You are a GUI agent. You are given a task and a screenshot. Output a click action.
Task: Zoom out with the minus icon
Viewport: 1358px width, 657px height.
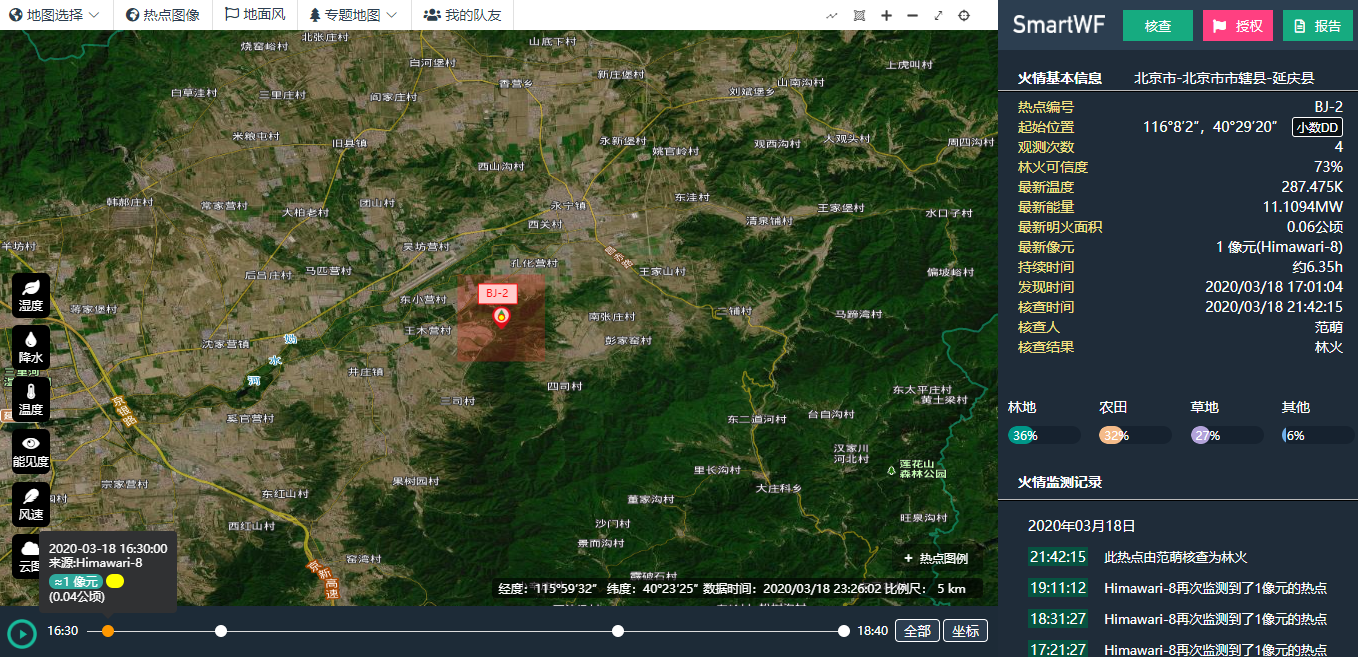coord(912,15)
